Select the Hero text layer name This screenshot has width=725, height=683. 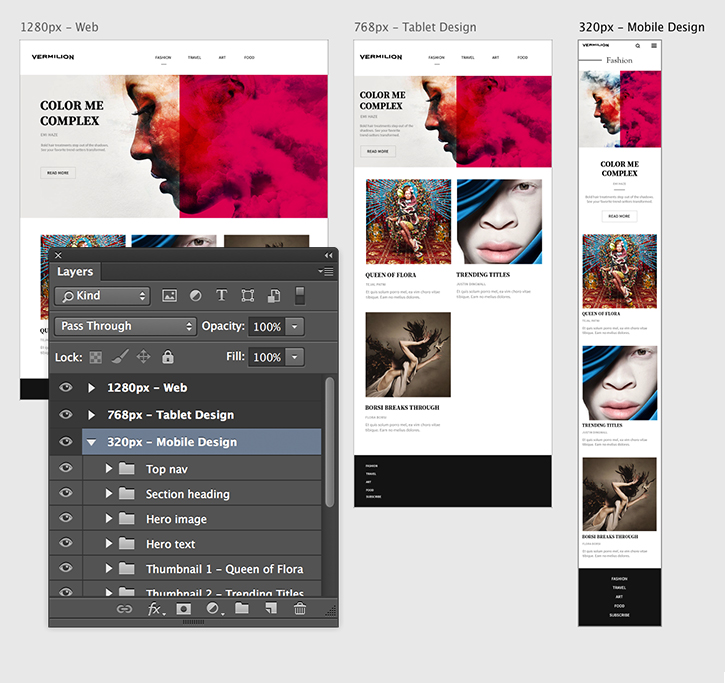(x=171, y=544)
